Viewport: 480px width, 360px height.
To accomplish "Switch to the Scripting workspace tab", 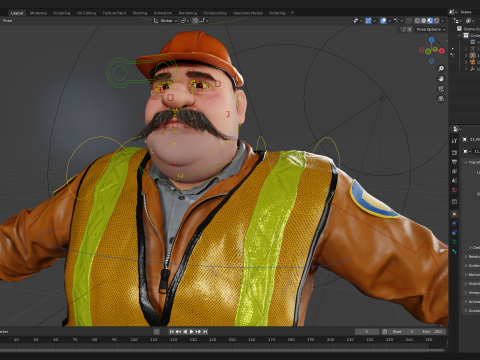I will (277, 13).
